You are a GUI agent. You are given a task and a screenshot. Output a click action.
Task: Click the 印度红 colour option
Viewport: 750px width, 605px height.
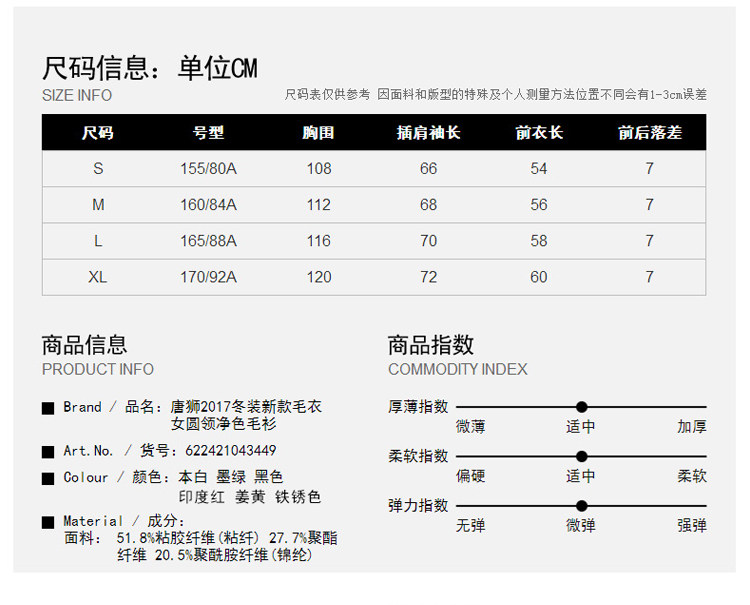coord(202,497)
